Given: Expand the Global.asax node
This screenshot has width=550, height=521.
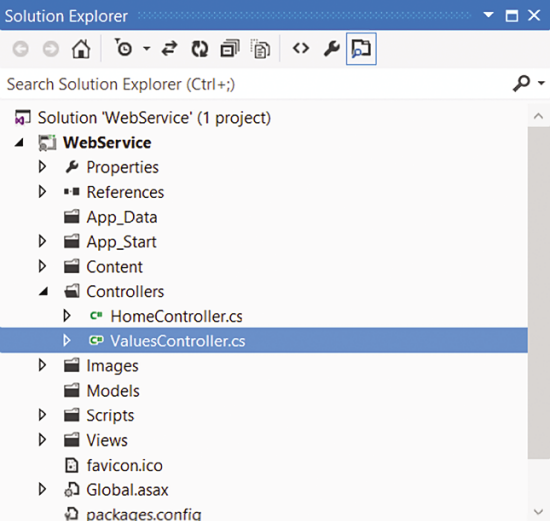Looking at the screenshot, I should click(x=42, y=489).
